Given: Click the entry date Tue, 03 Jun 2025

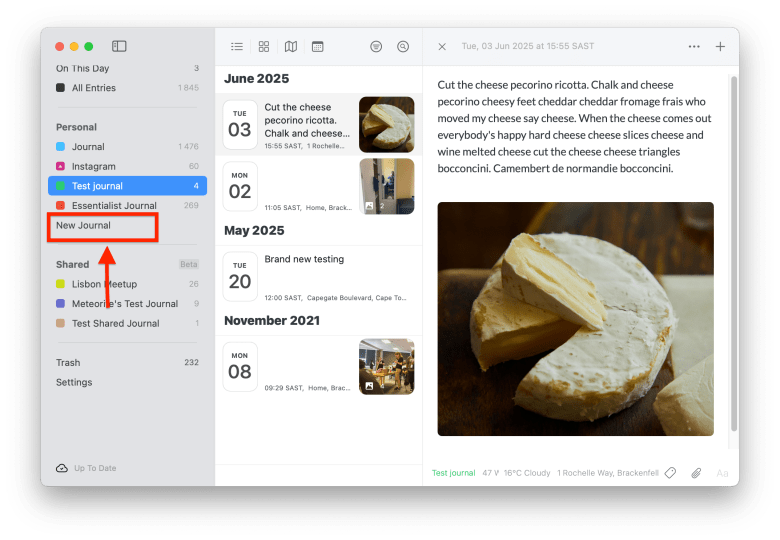Looking at the screenshot, I should [x=528, y=46].
